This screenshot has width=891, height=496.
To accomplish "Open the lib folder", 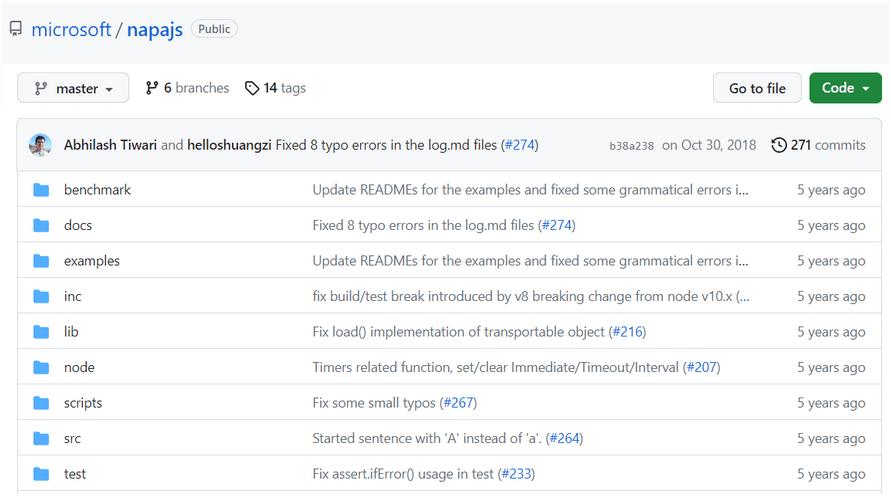I will [x=71, y=332].
